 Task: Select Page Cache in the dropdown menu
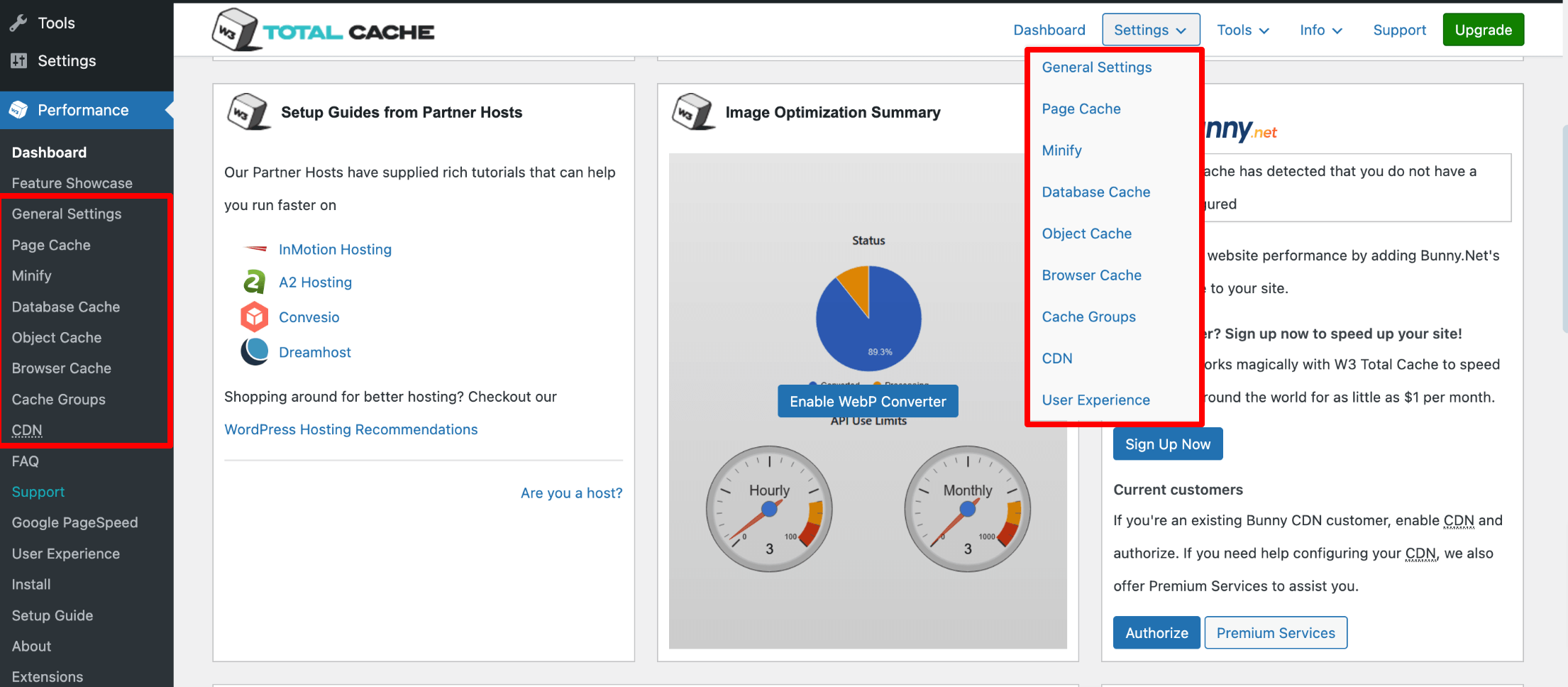pyautogui.click(x=1081, y=109)
